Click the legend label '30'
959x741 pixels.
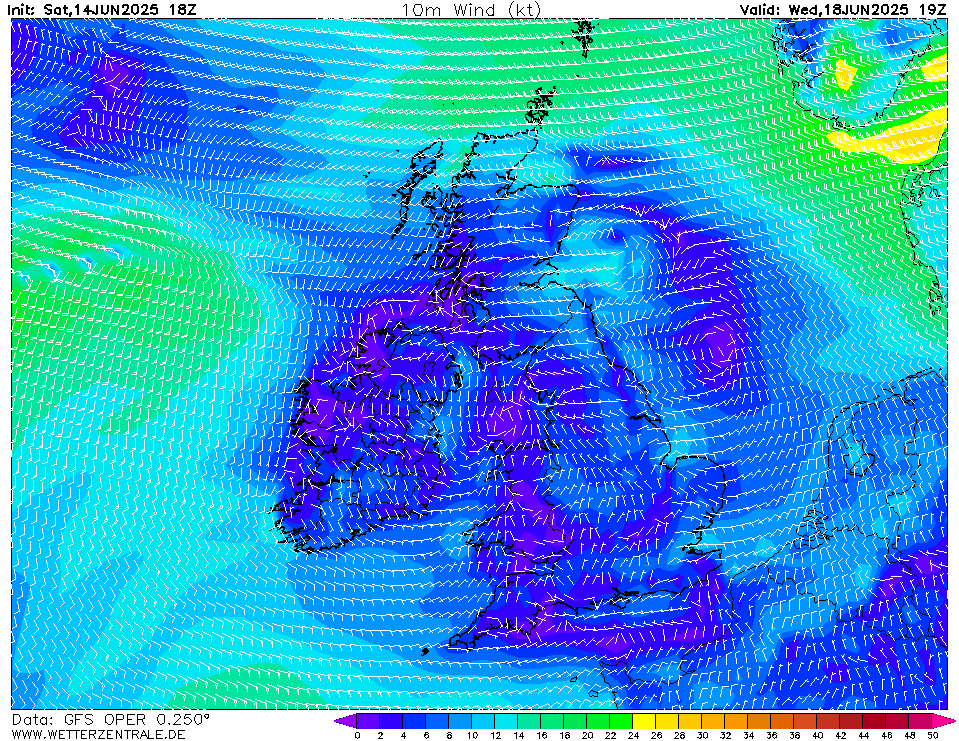703,735
